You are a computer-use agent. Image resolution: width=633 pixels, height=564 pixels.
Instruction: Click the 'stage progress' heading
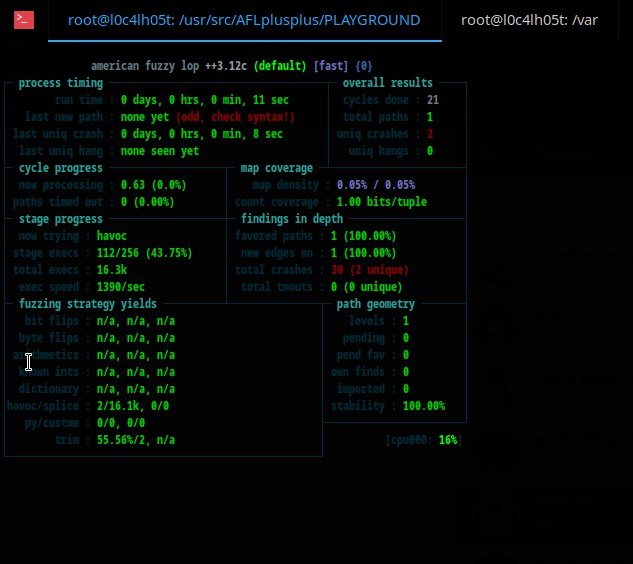pos(61,219)
